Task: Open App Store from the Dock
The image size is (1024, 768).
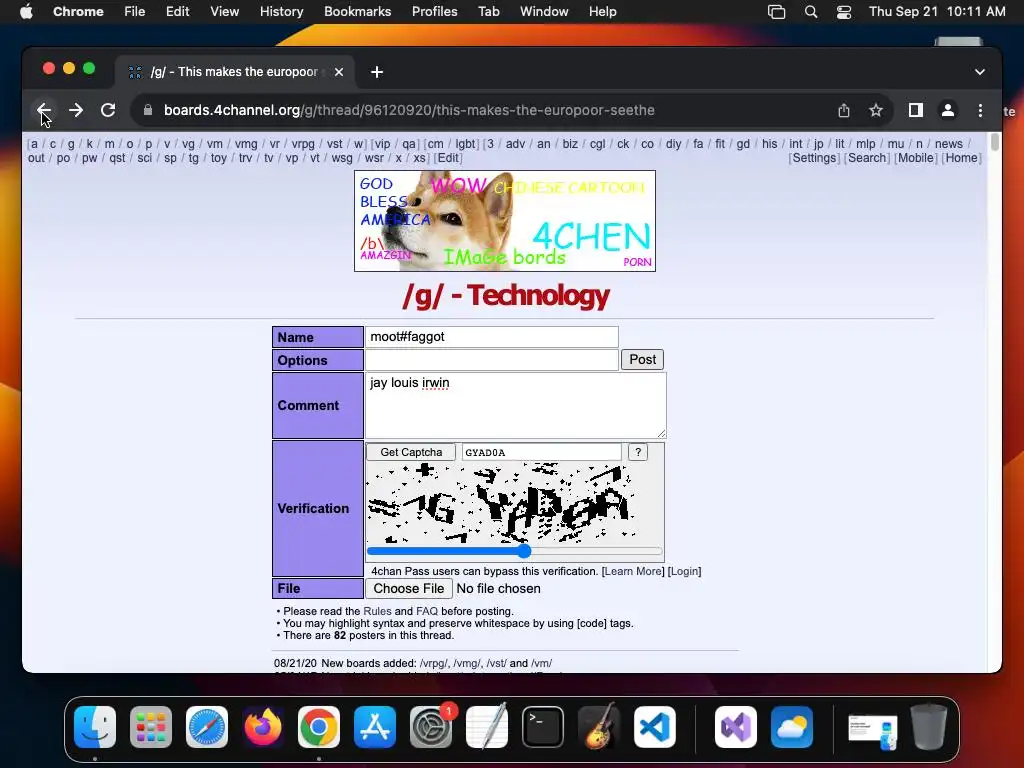Action: (x=375, y=727)
